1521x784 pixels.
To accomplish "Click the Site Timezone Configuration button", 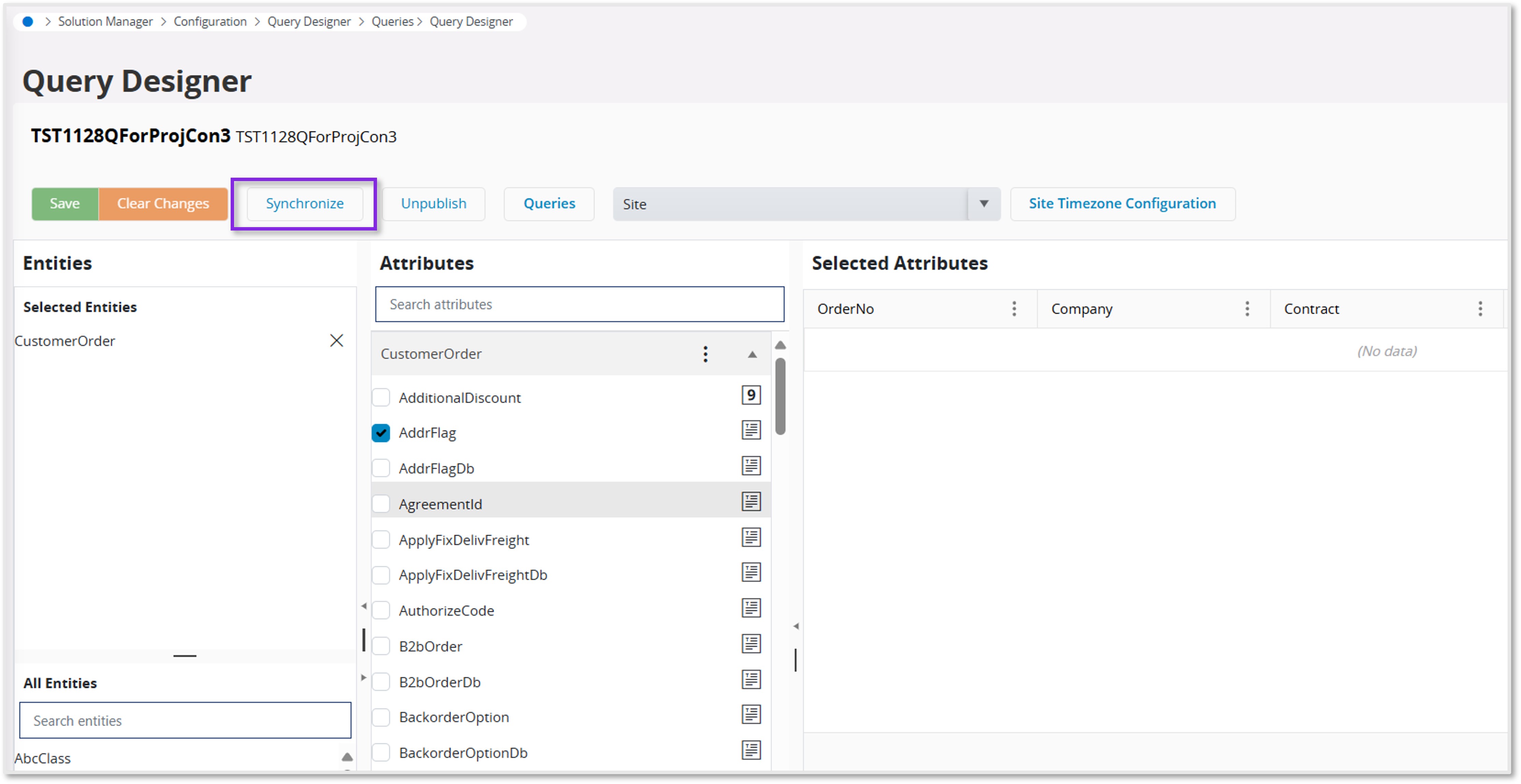I will click(1122, 204).
